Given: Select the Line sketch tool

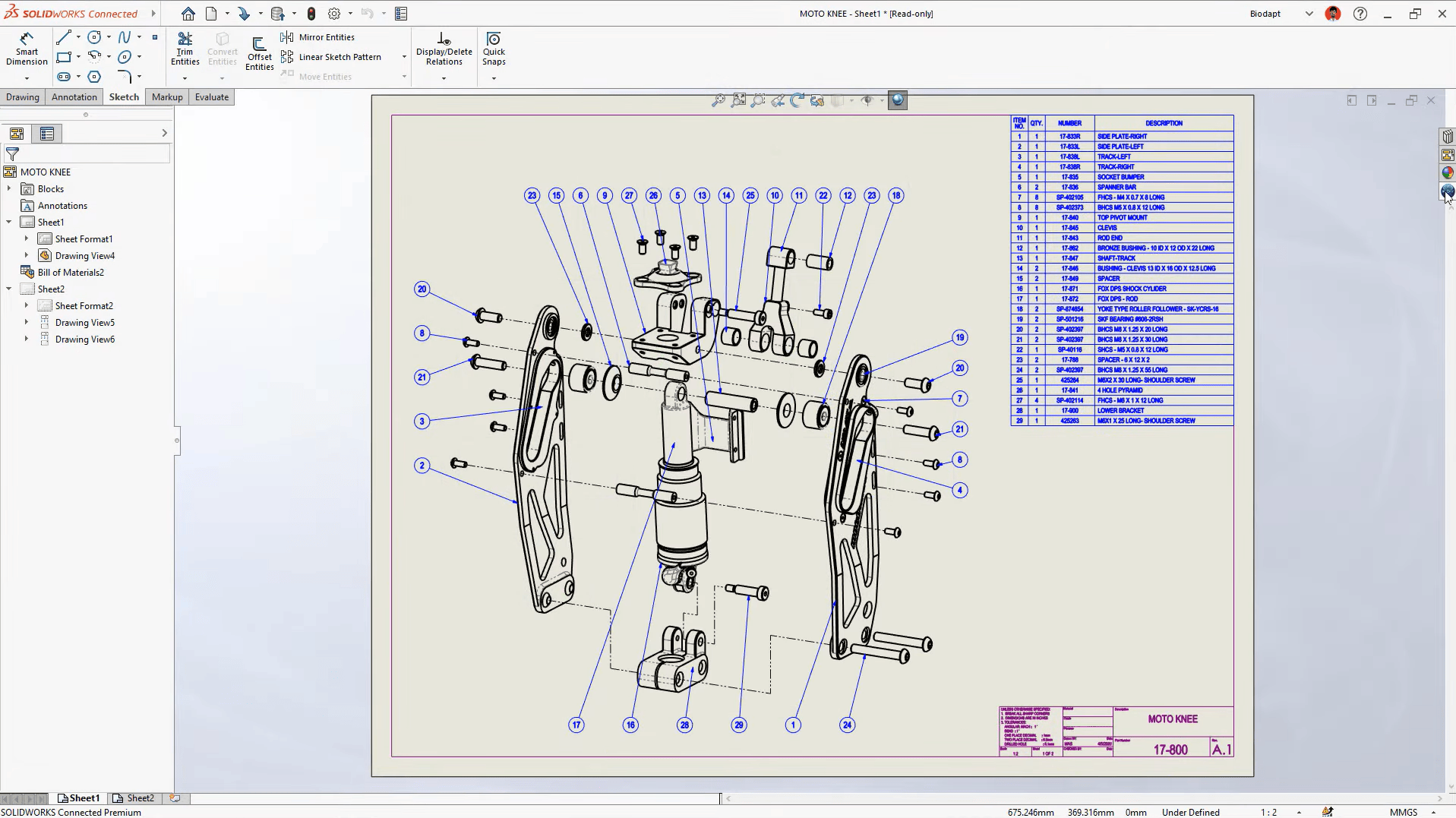Looking at the screenshot, I should (x=64, y=37).
